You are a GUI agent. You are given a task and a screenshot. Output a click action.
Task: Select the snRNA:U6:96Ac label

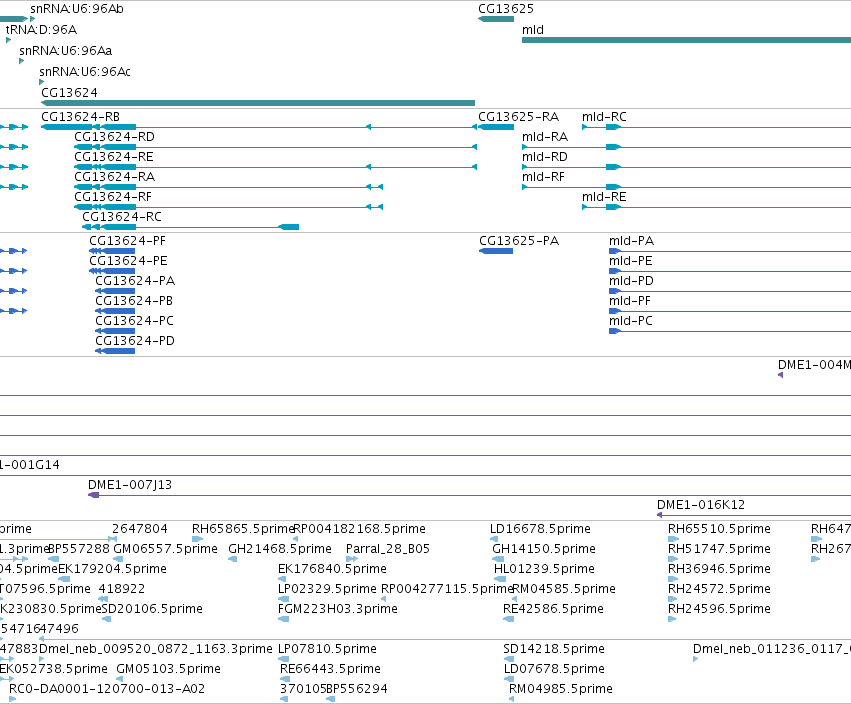click(85, 72)
